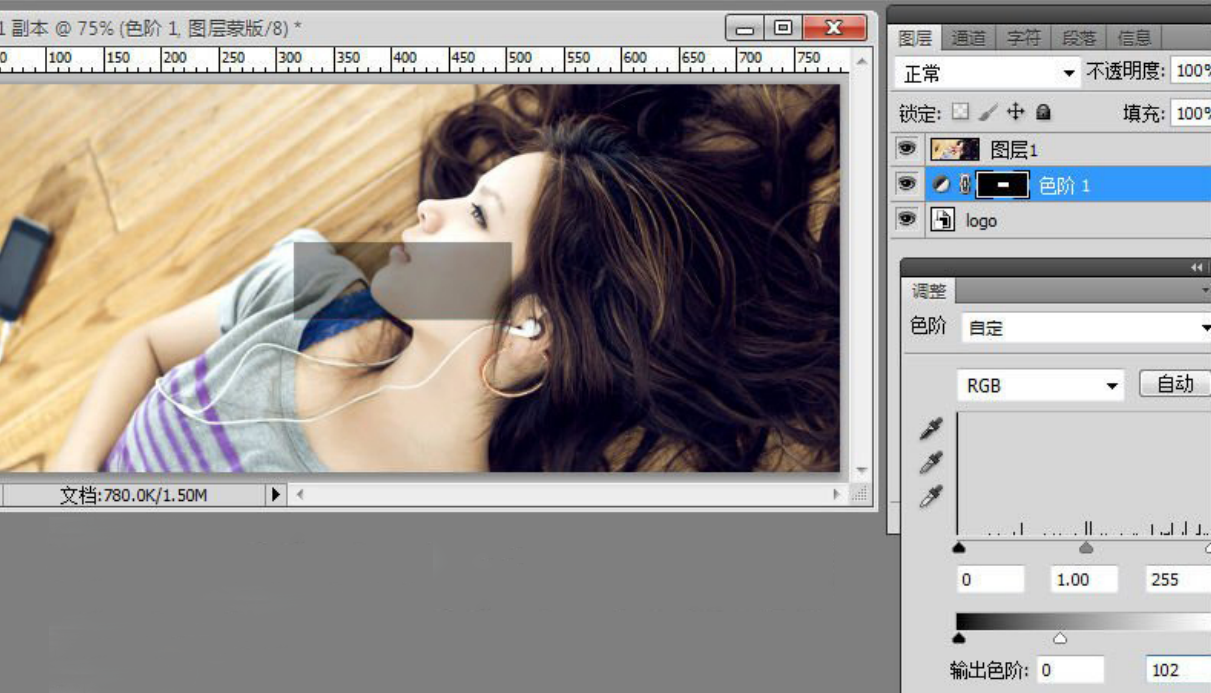Hide the logo layer
The image size is (1211, 693).
coord(907,220)
